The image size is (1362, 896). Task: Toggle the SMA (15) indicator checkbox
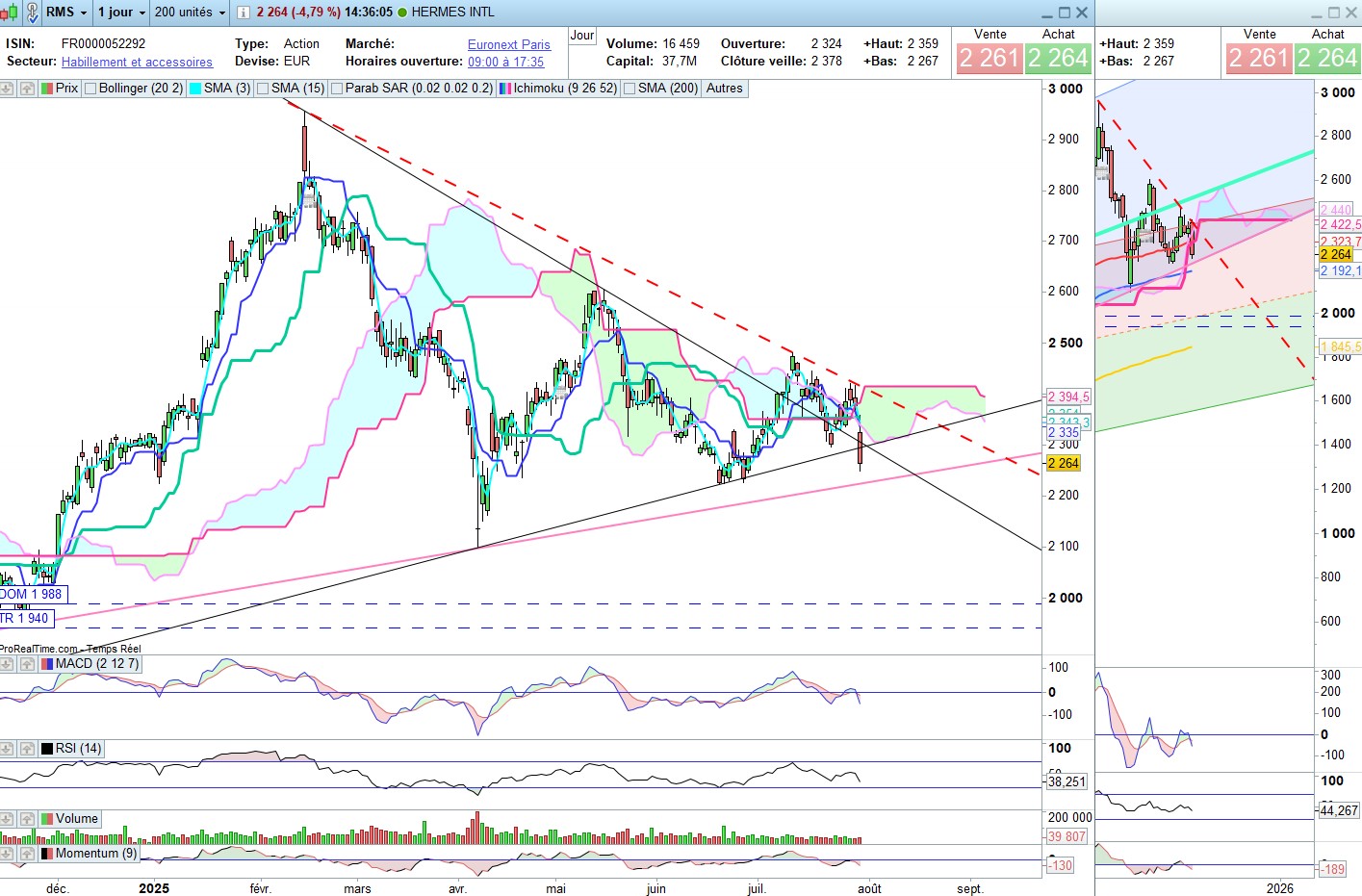pyautogui.click(x=264, y=89)
